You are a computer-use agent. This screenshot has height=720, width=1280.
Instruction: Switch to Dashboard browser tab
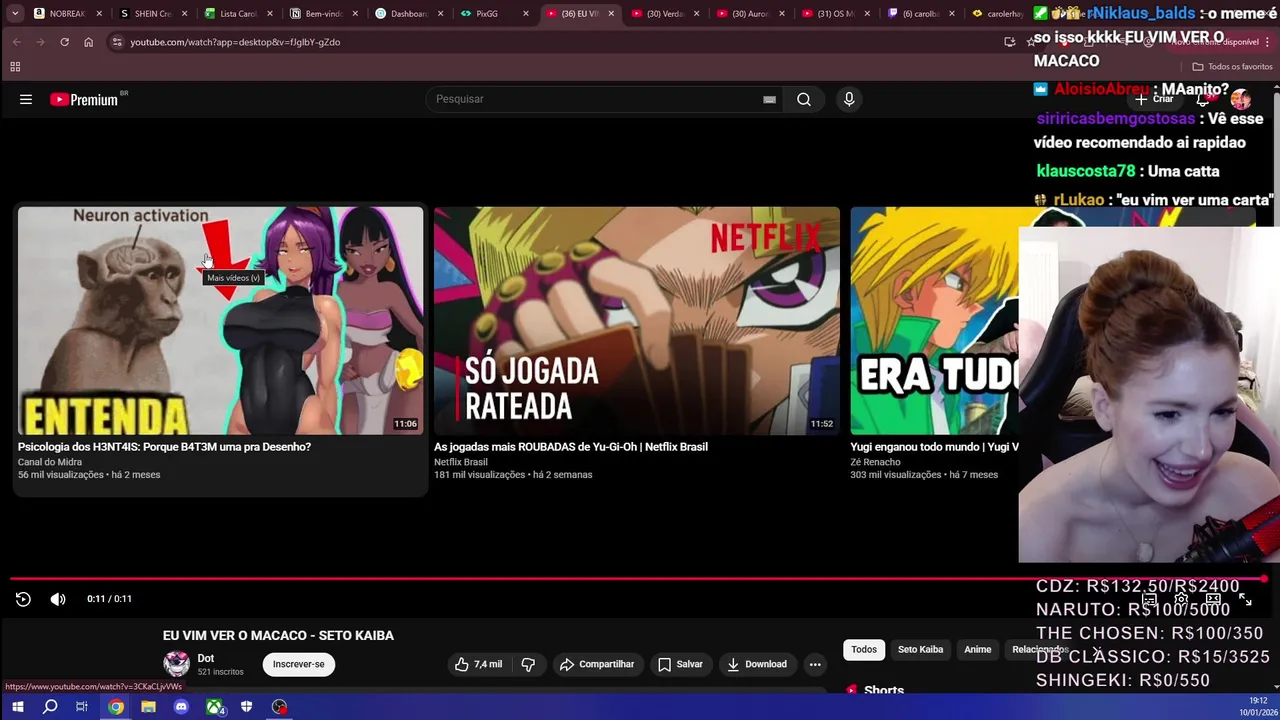pos(408,14)
